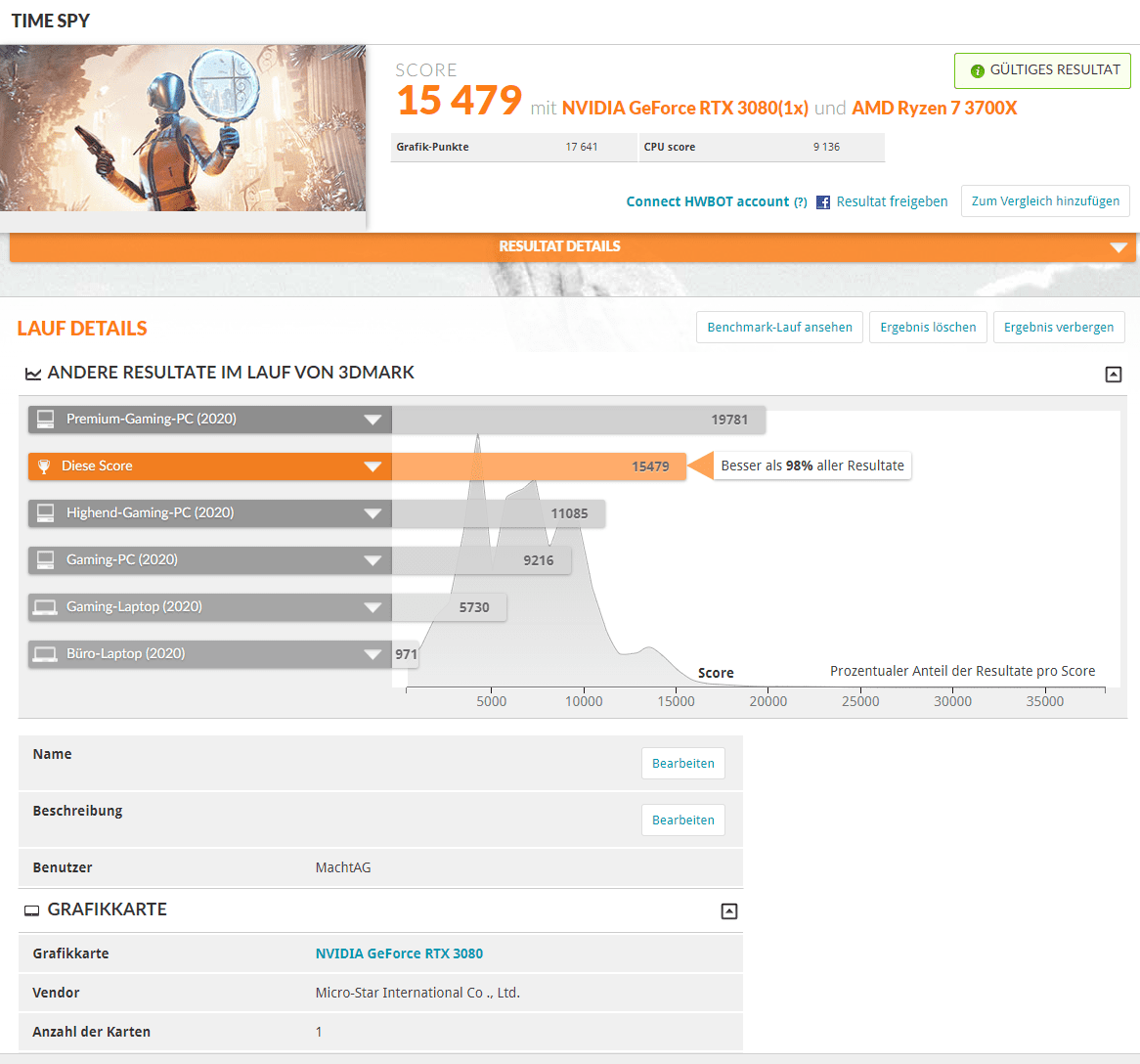Click the Premium-Gaming-PC score bar 19781

tap(578, 420)
